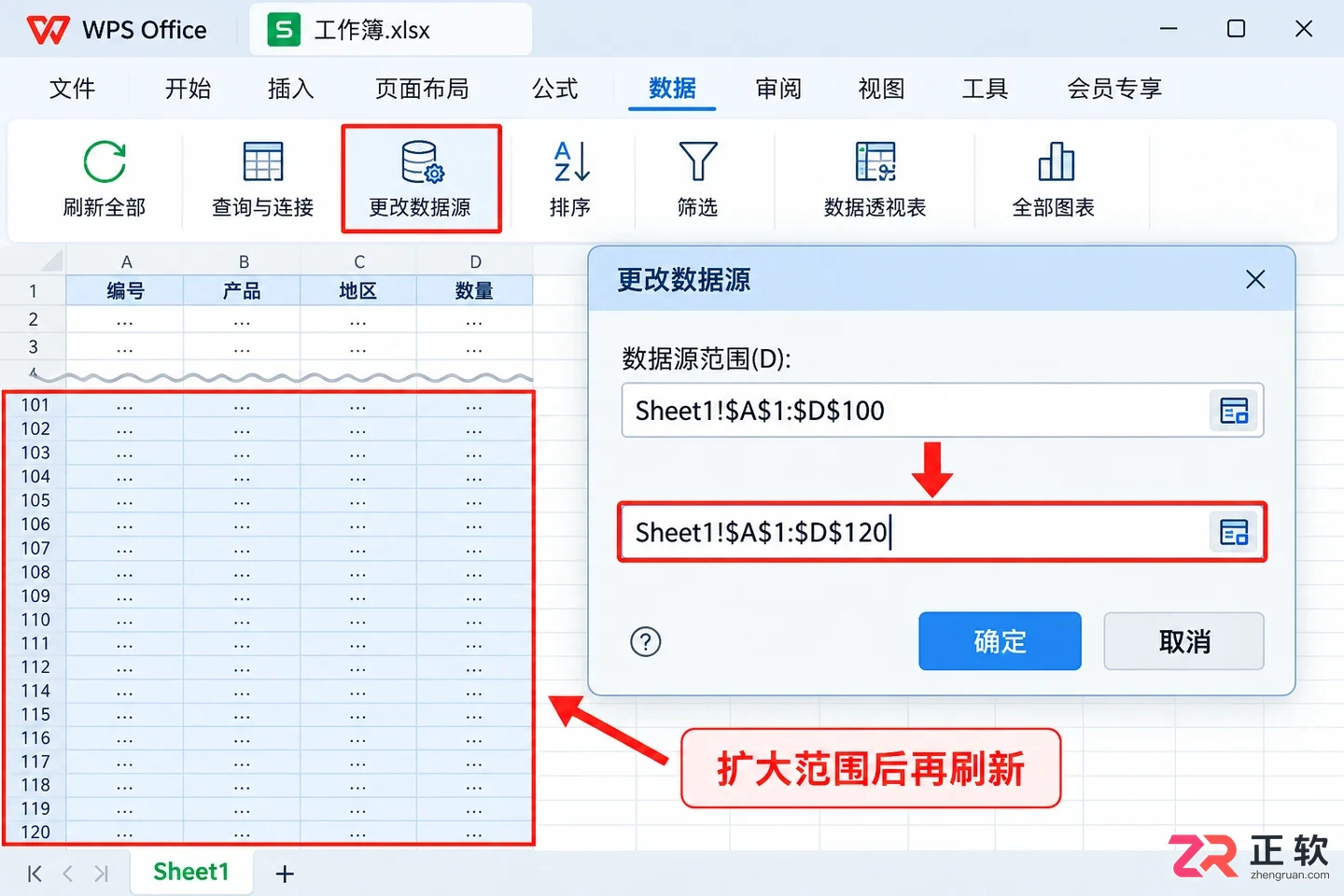1344x896 pixels.
Task: Select row 3 header
Action: point(33,347)
